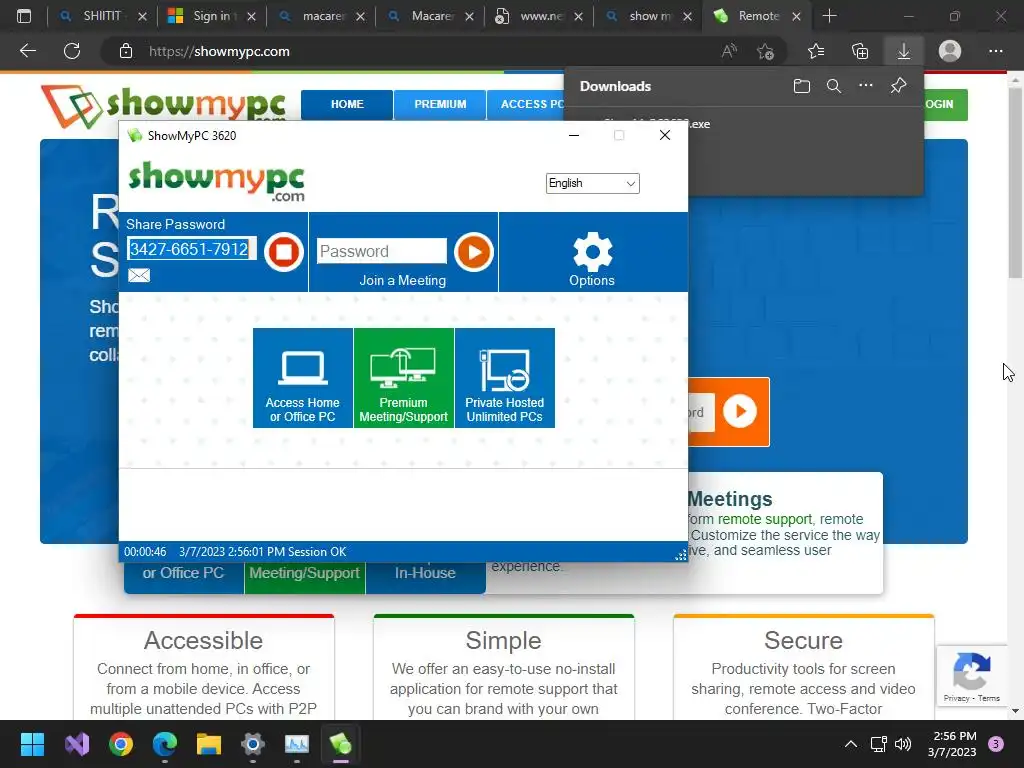Viewport: 1024px width, 768px height.
Task: Switch to the lowercase macaren tab
Action: point(320,16)
